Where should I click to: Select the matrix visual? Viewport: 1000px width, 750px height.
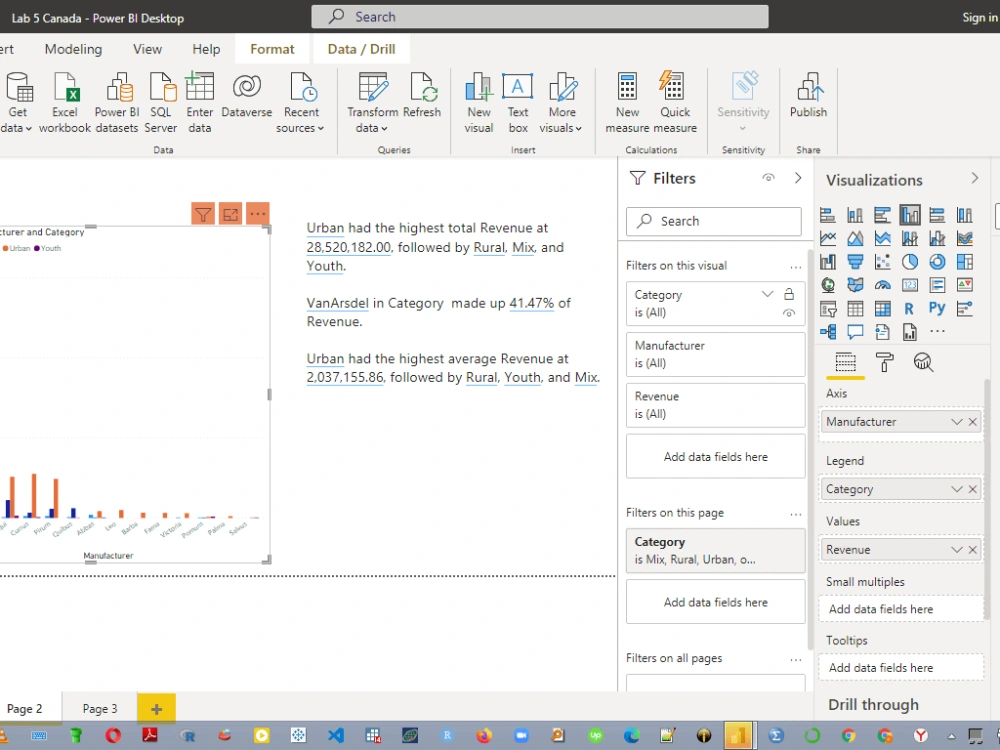[x=883, y=309]
